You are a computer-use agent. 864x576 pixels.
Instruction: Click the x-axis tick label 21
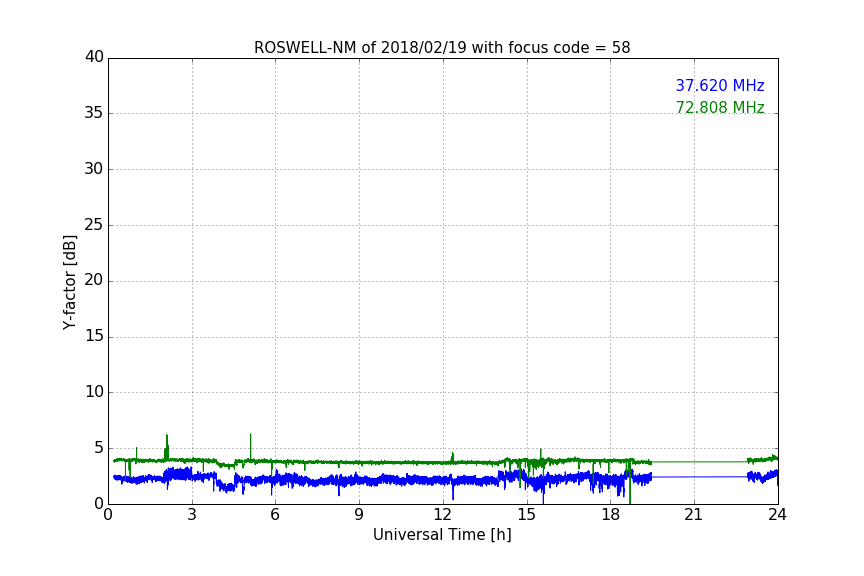(x=694, y=515)
